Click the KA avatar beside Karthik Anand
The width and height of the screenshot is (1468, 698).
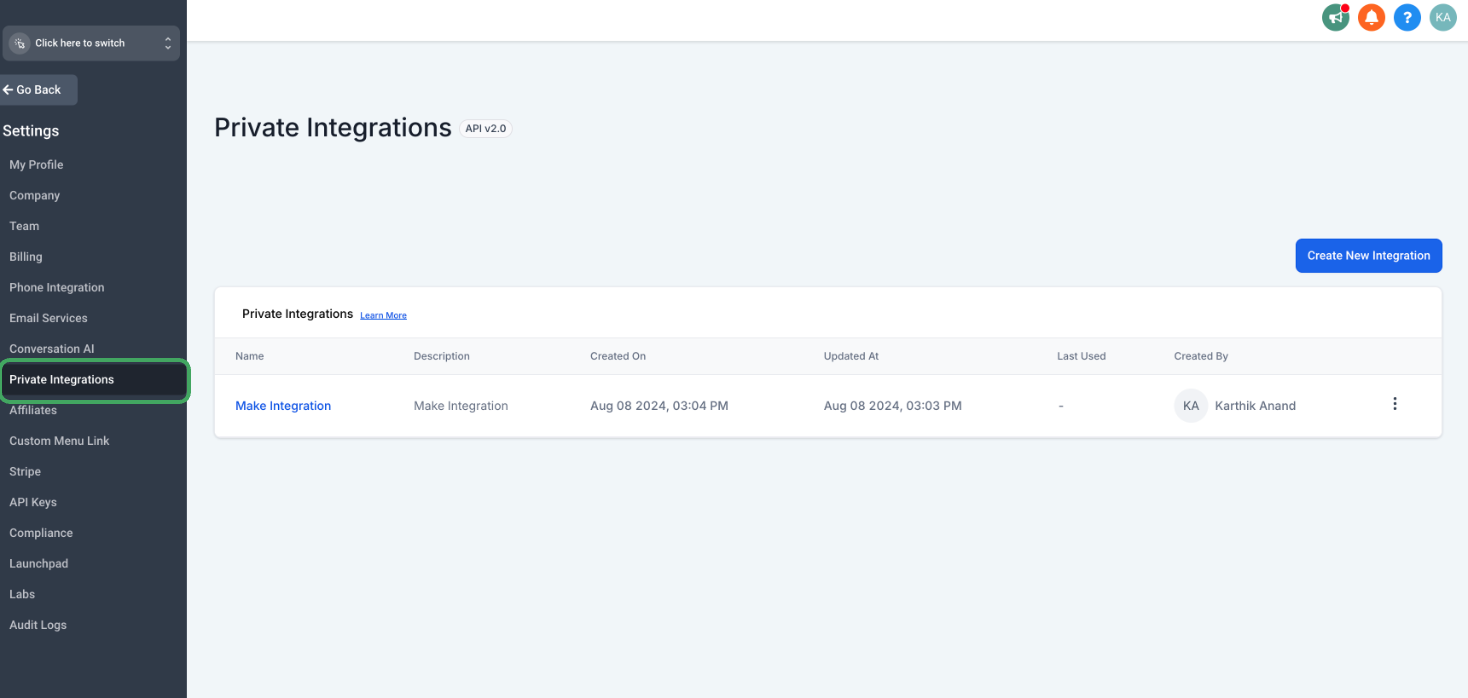point(1191,406)
